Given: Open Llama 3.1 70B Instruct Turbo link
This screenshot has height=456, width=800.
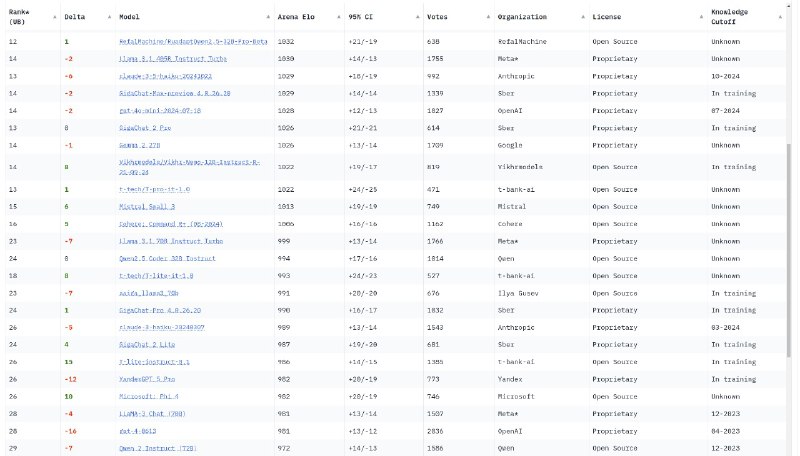Looking at the screenshot, I should pos(171,241).
